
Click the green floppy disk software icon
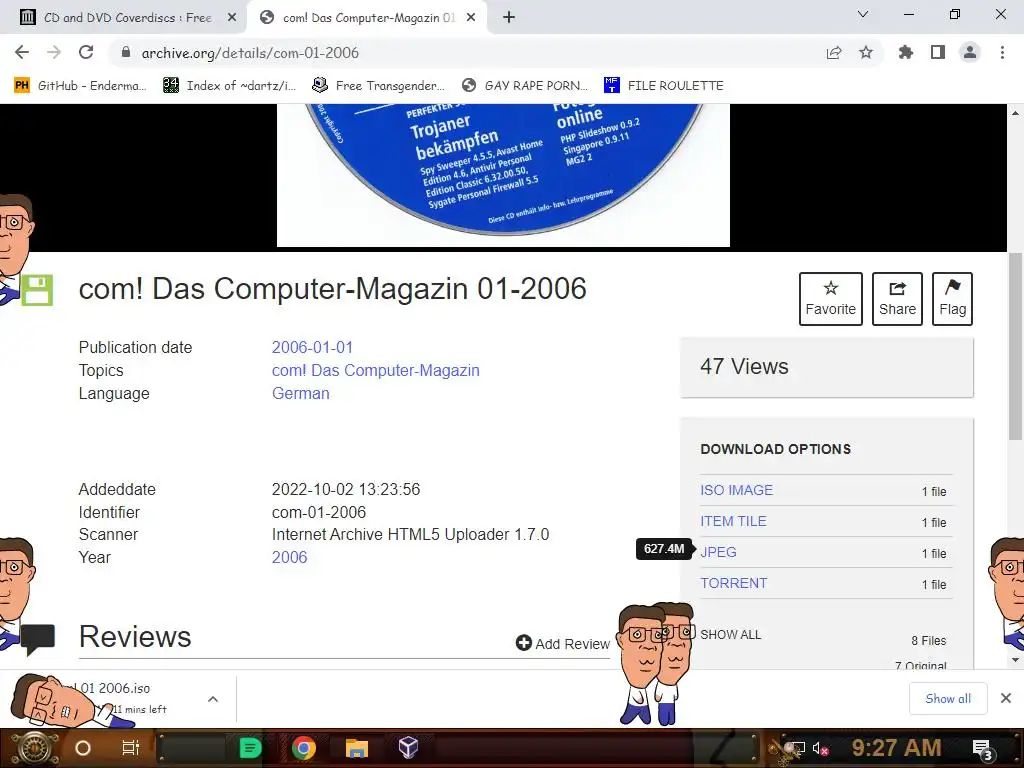(37, 290)
